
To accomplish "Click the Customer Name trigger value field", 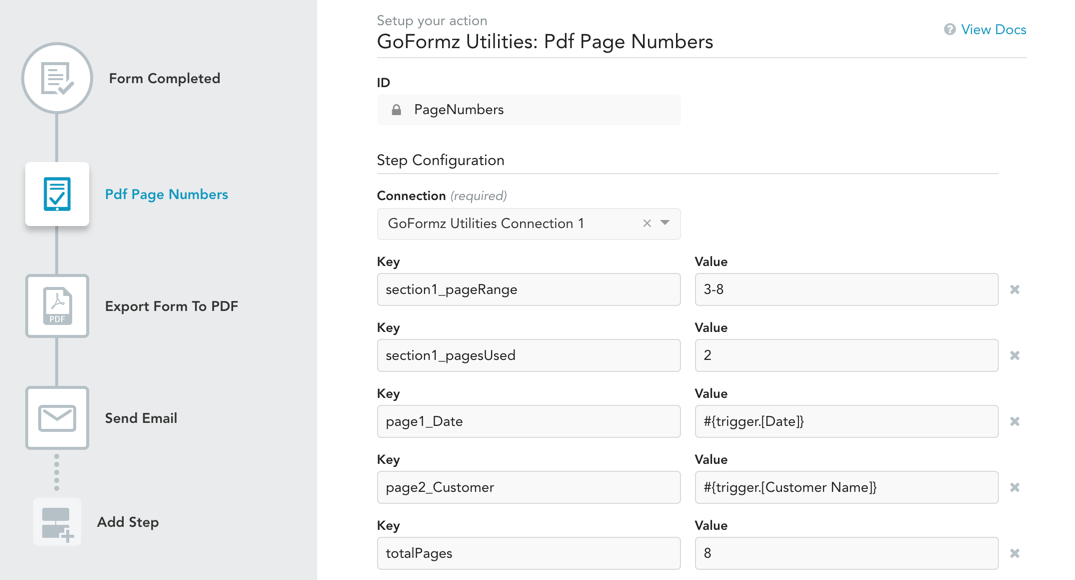I will [846, 488].
